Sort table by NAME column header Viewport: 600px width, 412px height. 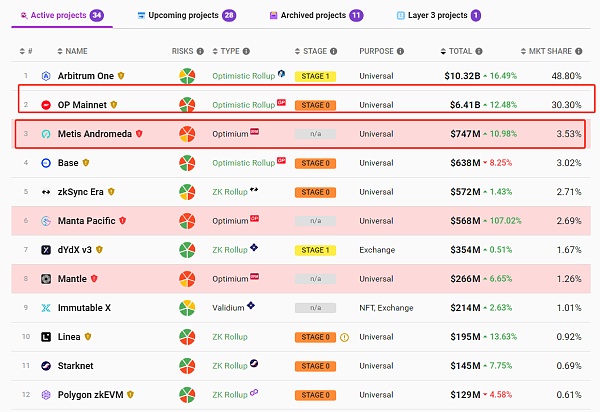point(76,50)
